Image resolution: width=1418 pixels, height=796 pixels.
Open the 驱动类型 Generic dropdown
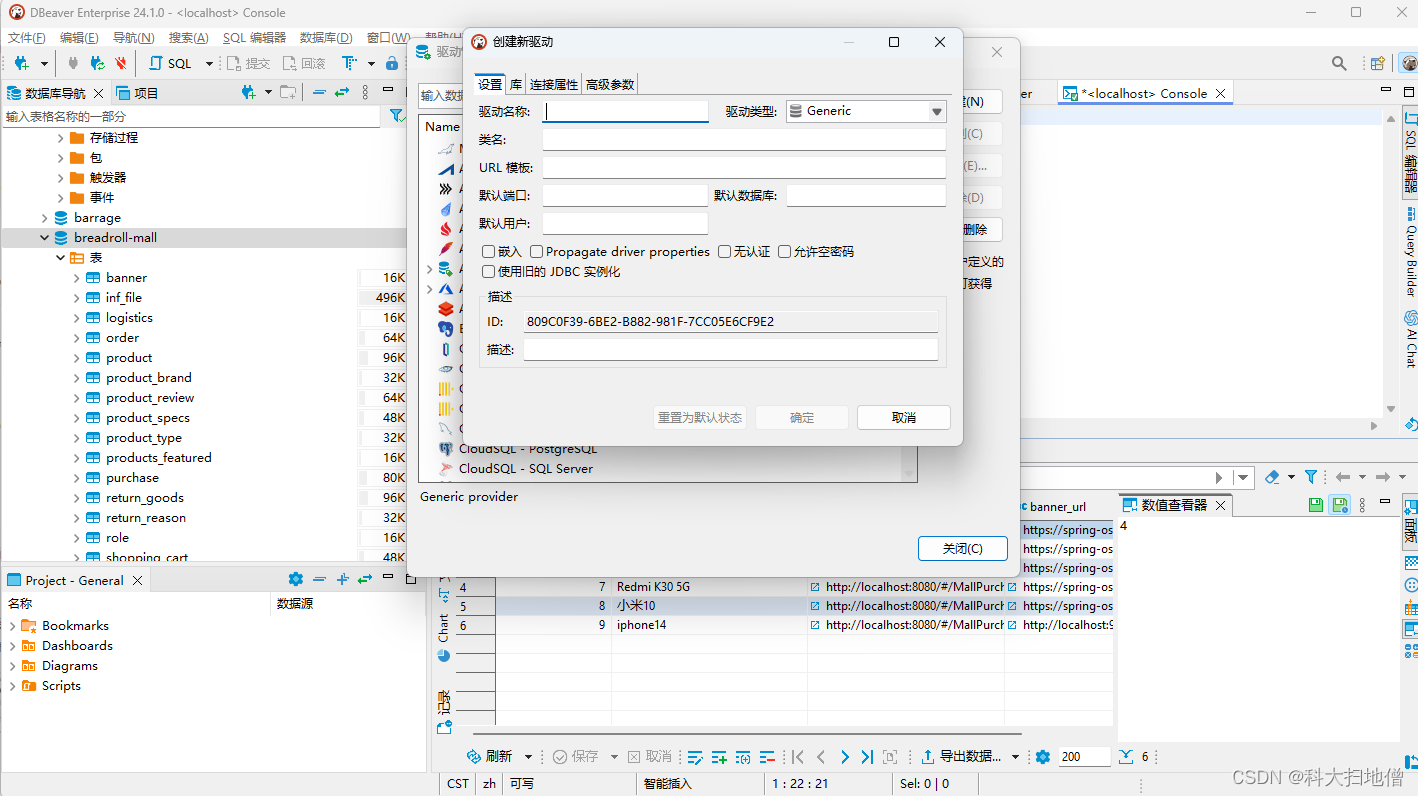pos(936,111)
